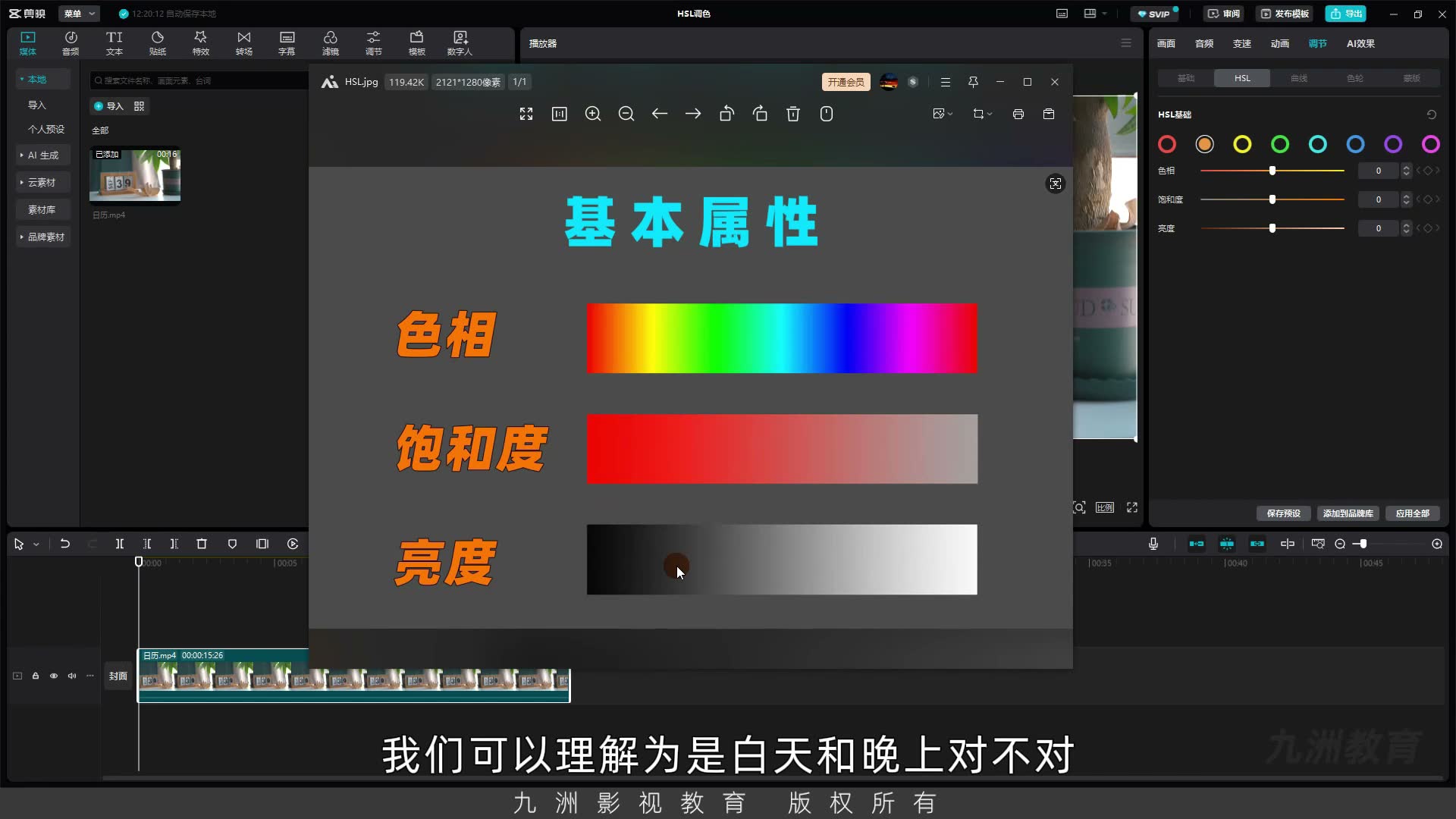
Task: Expand the 云素材 section in the sidebar
Action: 43,182
